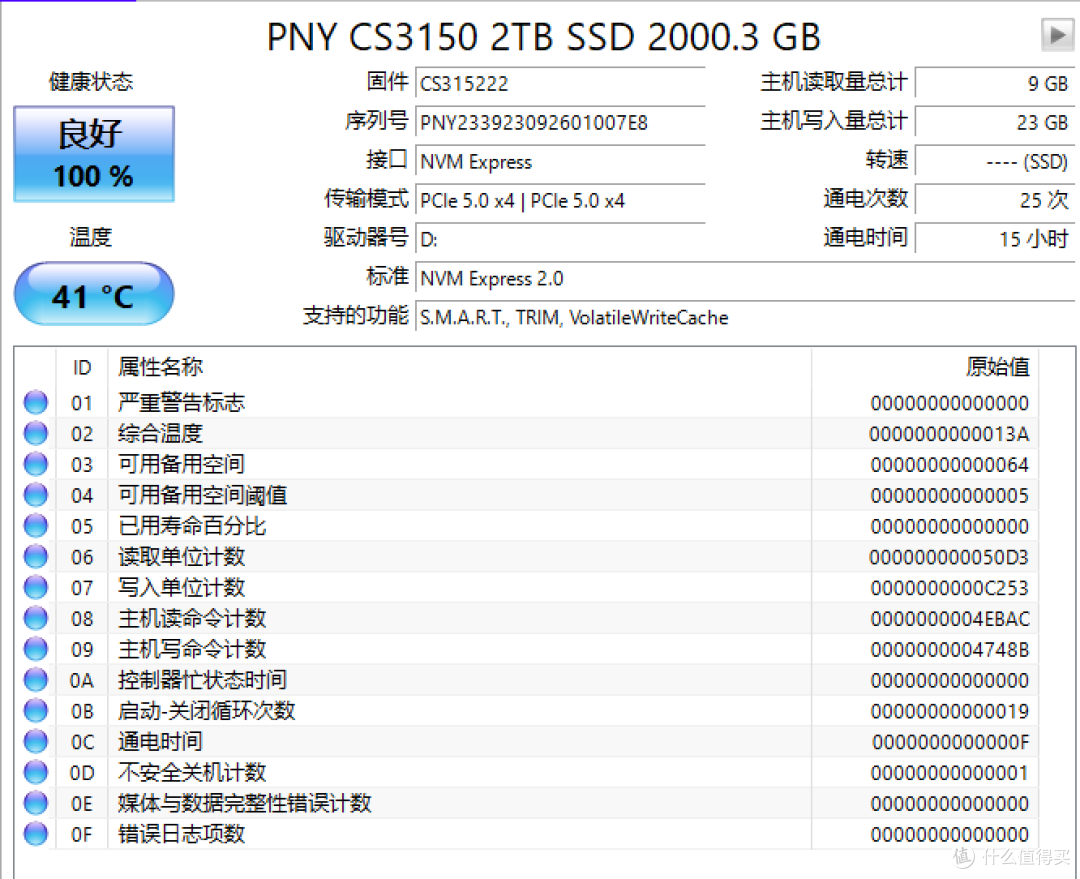Viewport: 1080px width, 879px height.
Task: Click the temperature indicator showing 41 °C
Action: click(93, 293)
